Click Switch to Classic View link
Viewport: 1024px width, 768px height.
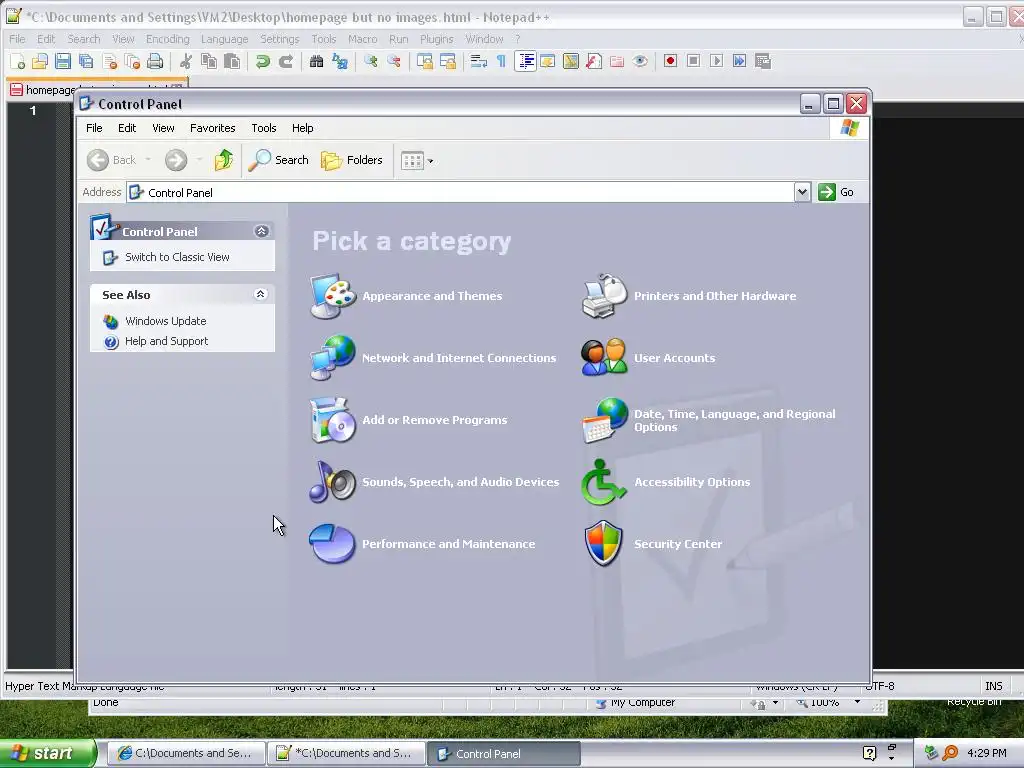177,257
